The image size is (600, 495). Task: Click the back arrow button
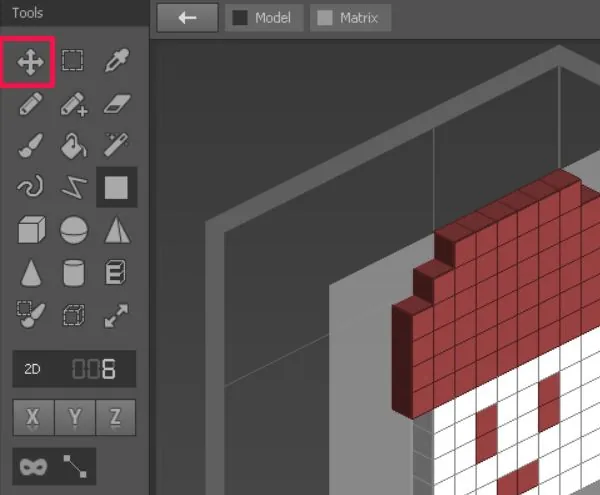(188, 18)
